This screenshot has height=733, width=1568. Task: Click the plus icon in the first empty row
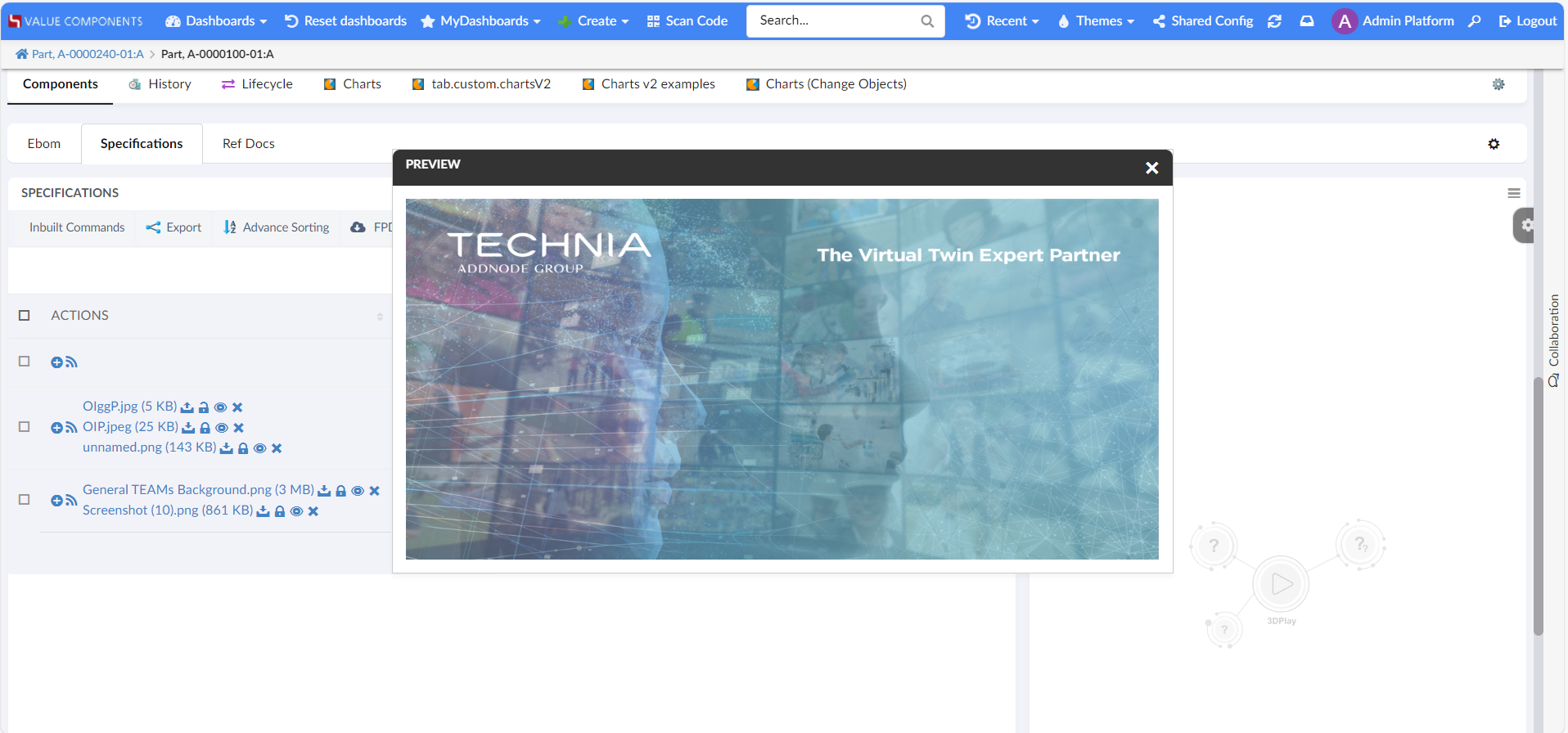(x=56, y=362)
